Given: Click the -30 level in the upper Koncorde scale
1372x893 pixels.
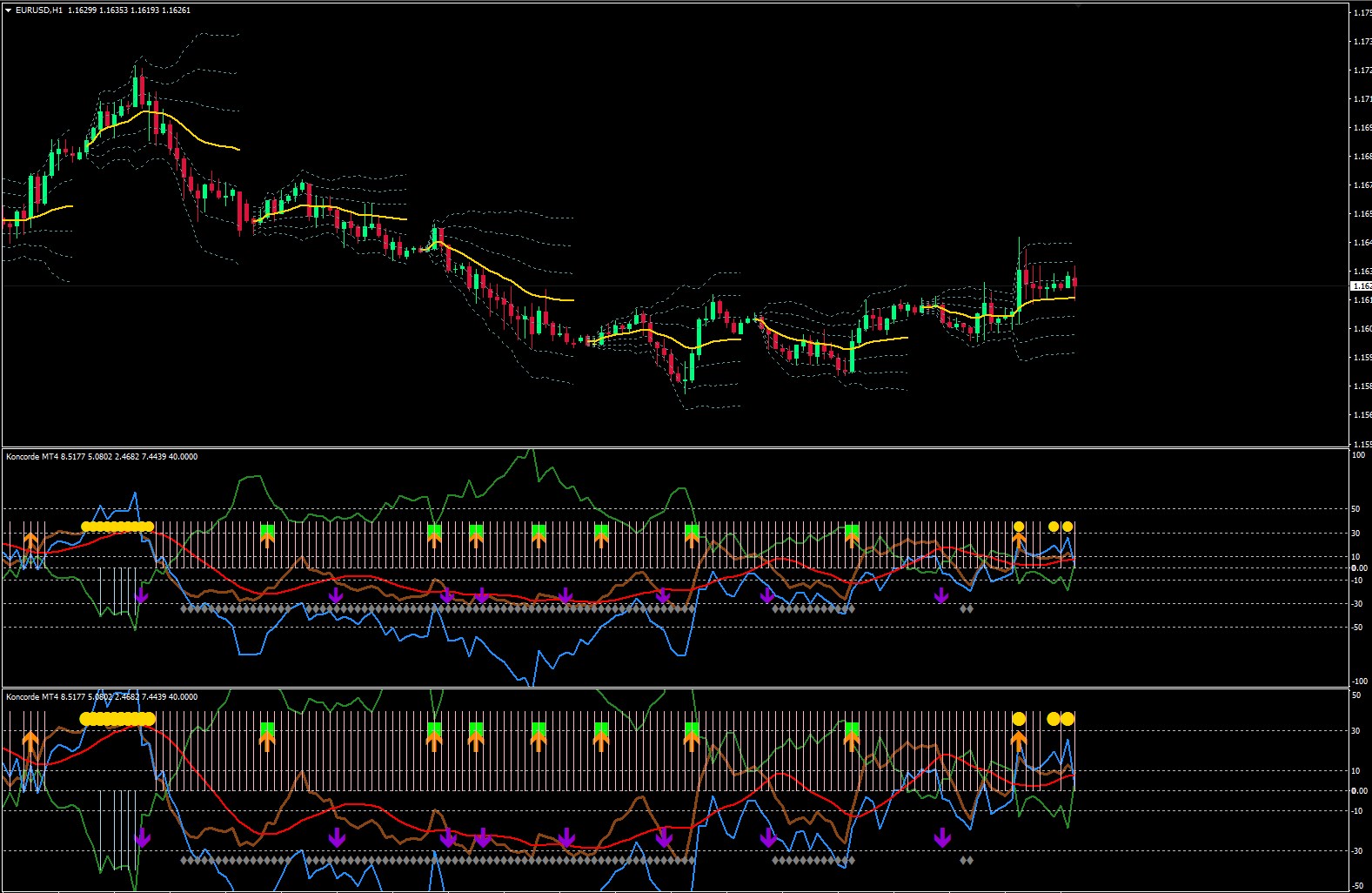Looking at the screenshot, I should coord(1358,604).
